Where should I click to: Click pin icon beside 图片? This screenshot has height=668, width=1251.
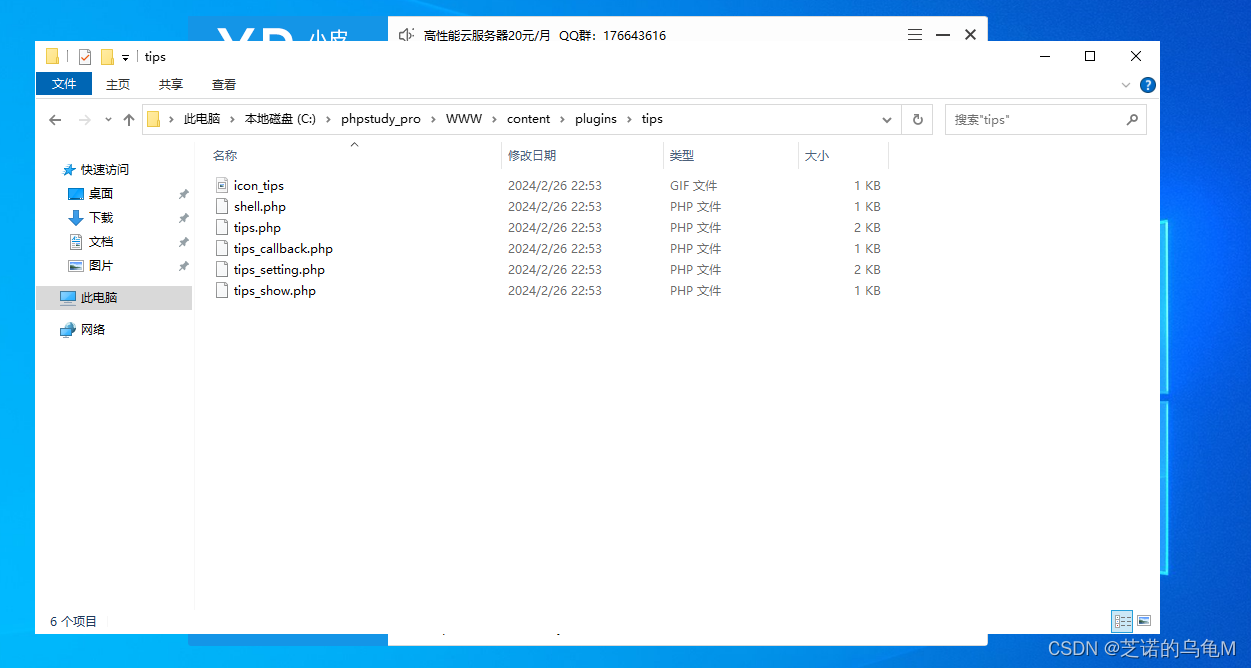[x=183, y=266]
